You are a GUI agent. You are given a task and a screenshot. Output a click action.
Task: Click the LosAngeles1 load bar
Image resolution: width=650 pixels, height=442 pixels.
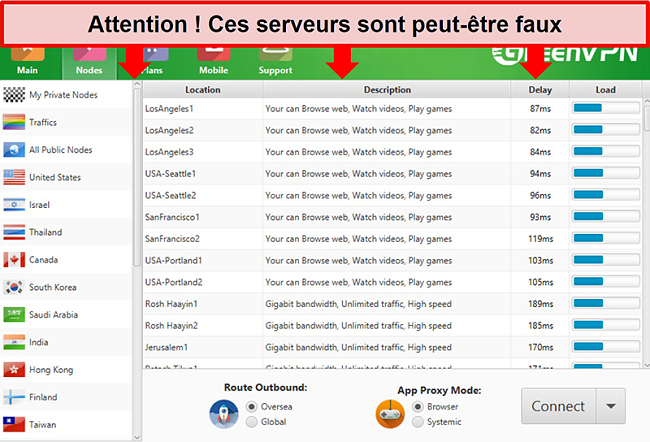[x=605, y=108]
